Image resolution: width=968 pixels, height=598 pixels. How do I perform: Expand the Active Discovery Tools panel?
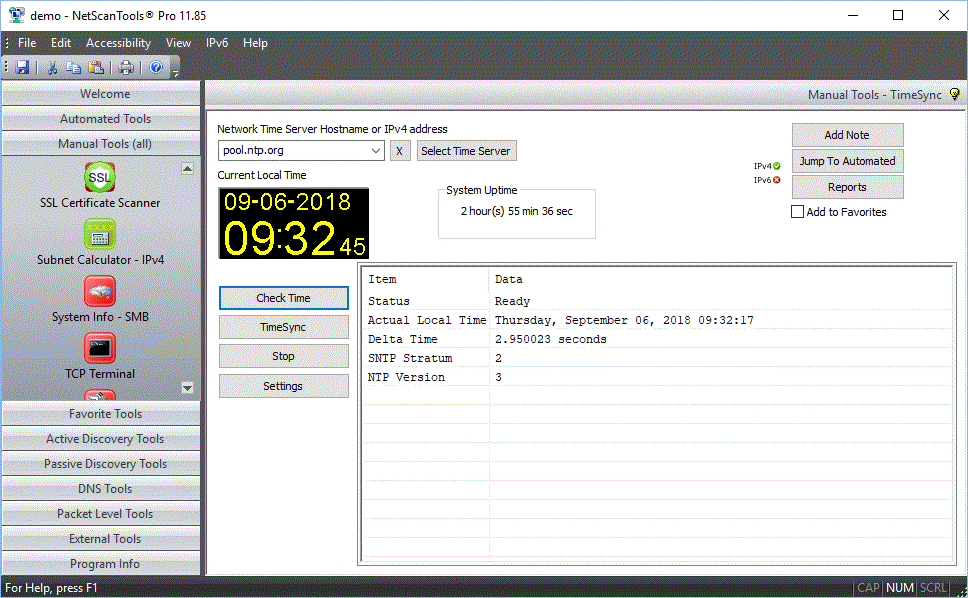101,439
